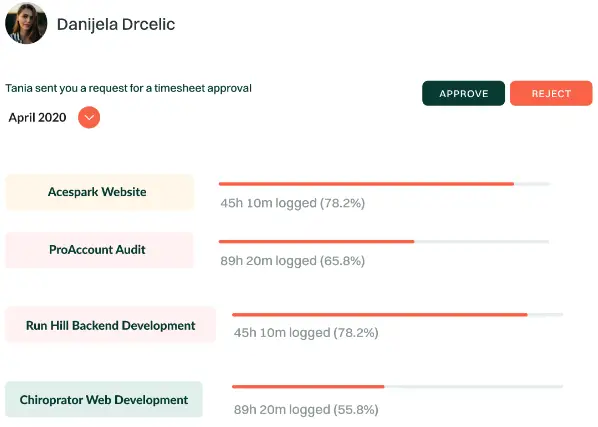Click Run Hill's 45h 10m logged text
Screen dimensions: 598x427
coord(306,332)
